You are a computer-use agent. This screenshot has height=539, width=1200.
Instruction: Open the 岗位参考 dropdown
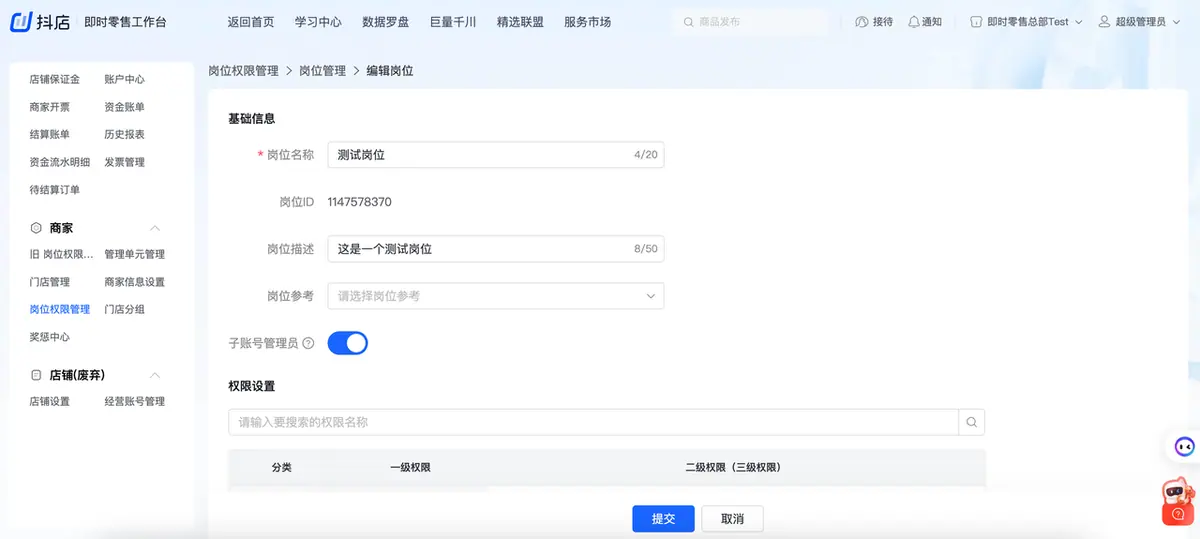496,296
